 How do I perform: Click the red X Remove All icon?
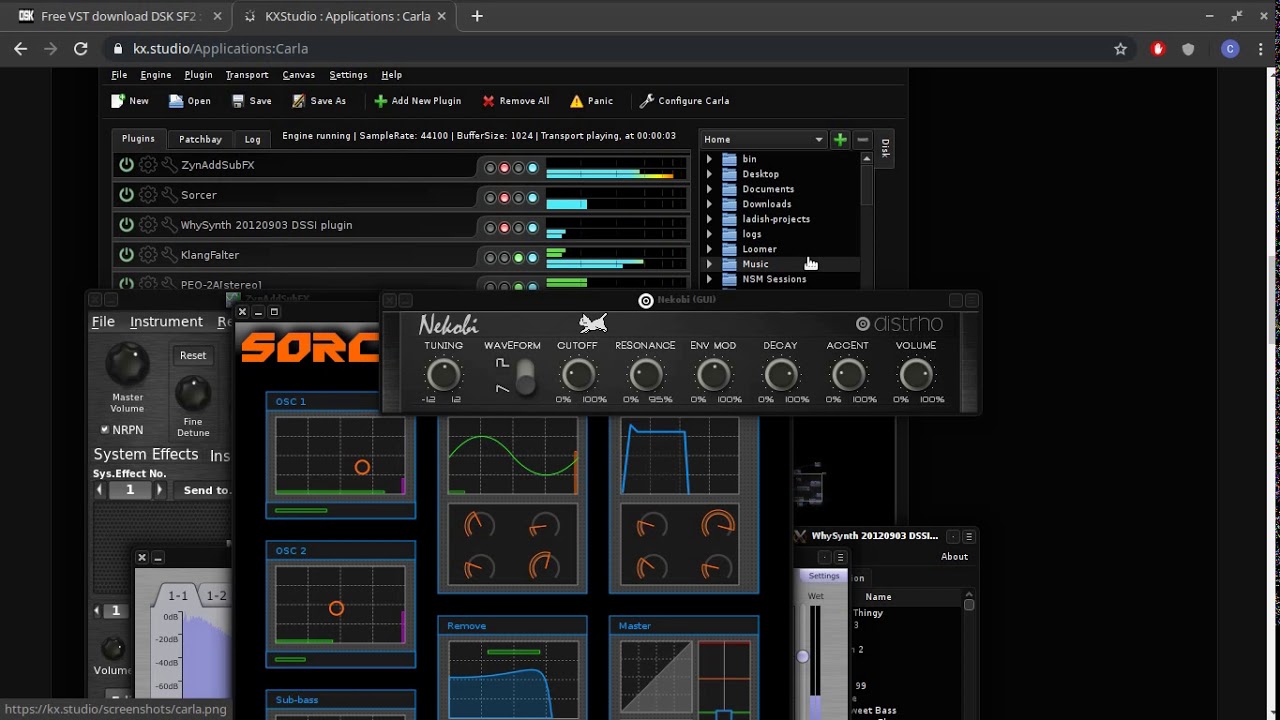point(488,101)
